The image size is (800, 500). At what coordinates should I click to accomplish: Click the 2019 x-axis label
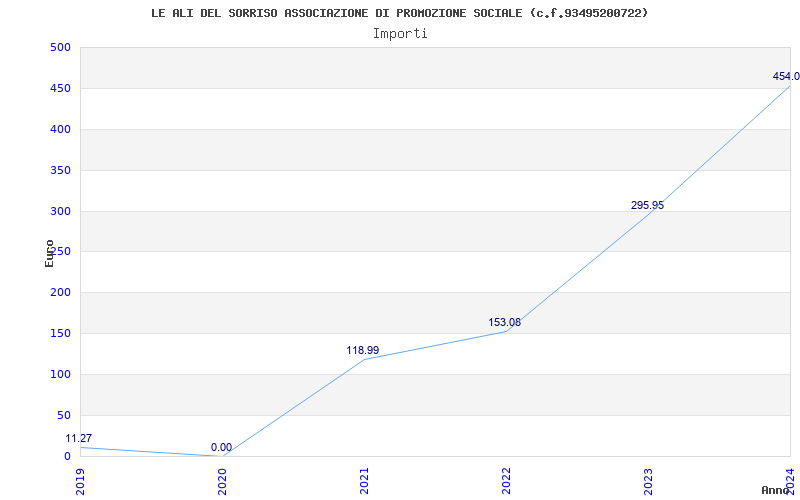[80, 481]
